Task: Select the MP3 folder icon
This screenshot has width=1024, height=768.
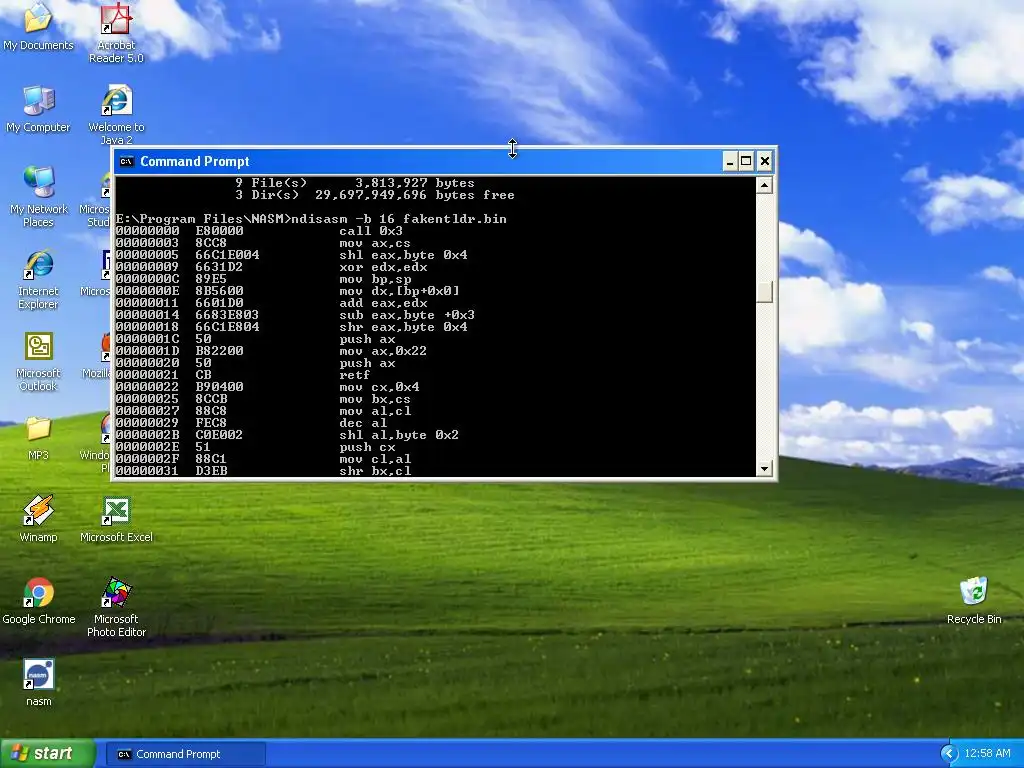Action: pyautogui.click(x=39, y=438)
